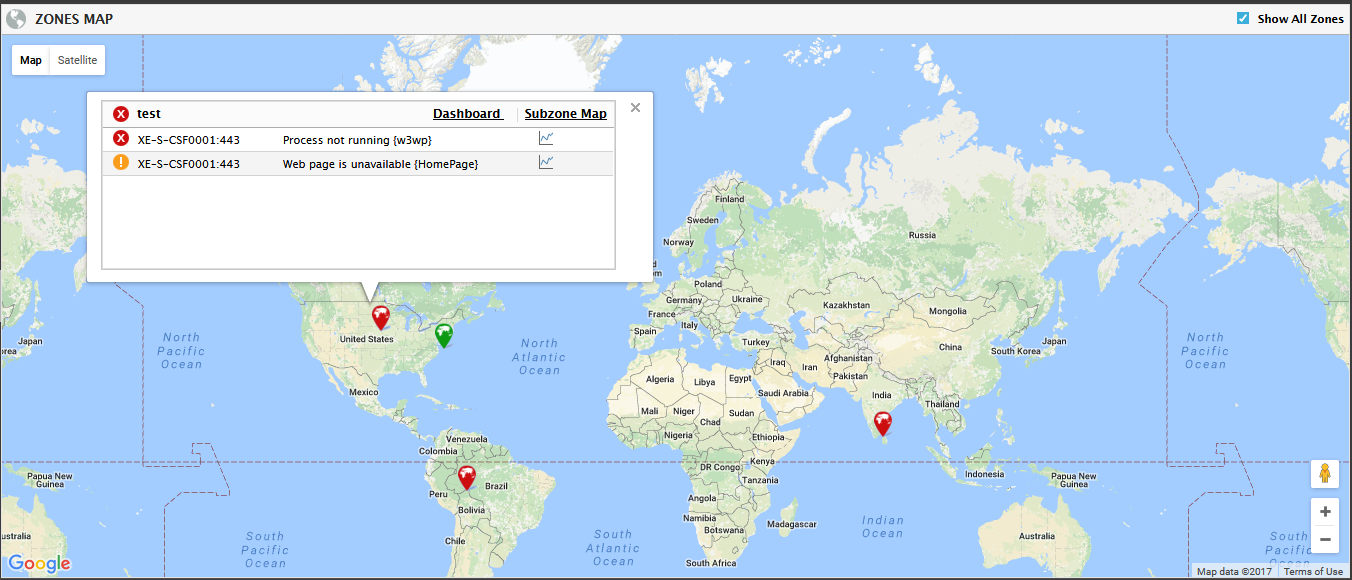This screenshot has width=1352, height=580.
Task: Click the Map data ©2017 text
Action: (1234, 572)
